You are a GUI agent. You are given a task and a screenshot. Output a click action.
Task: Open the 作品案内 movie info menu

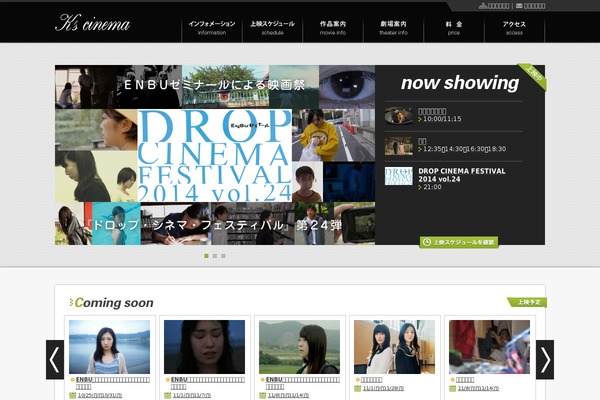(x=333, y=28)
